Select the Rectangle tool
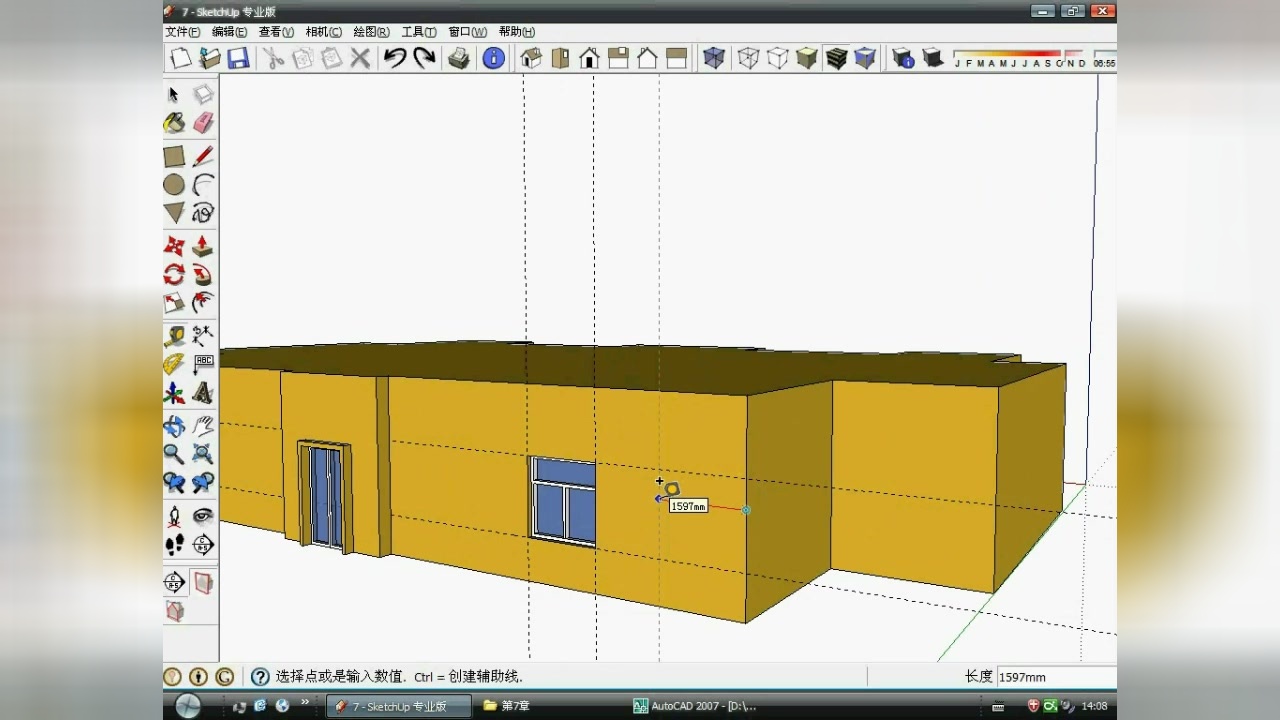1280x720 pixels. click(x=174, y=157)
